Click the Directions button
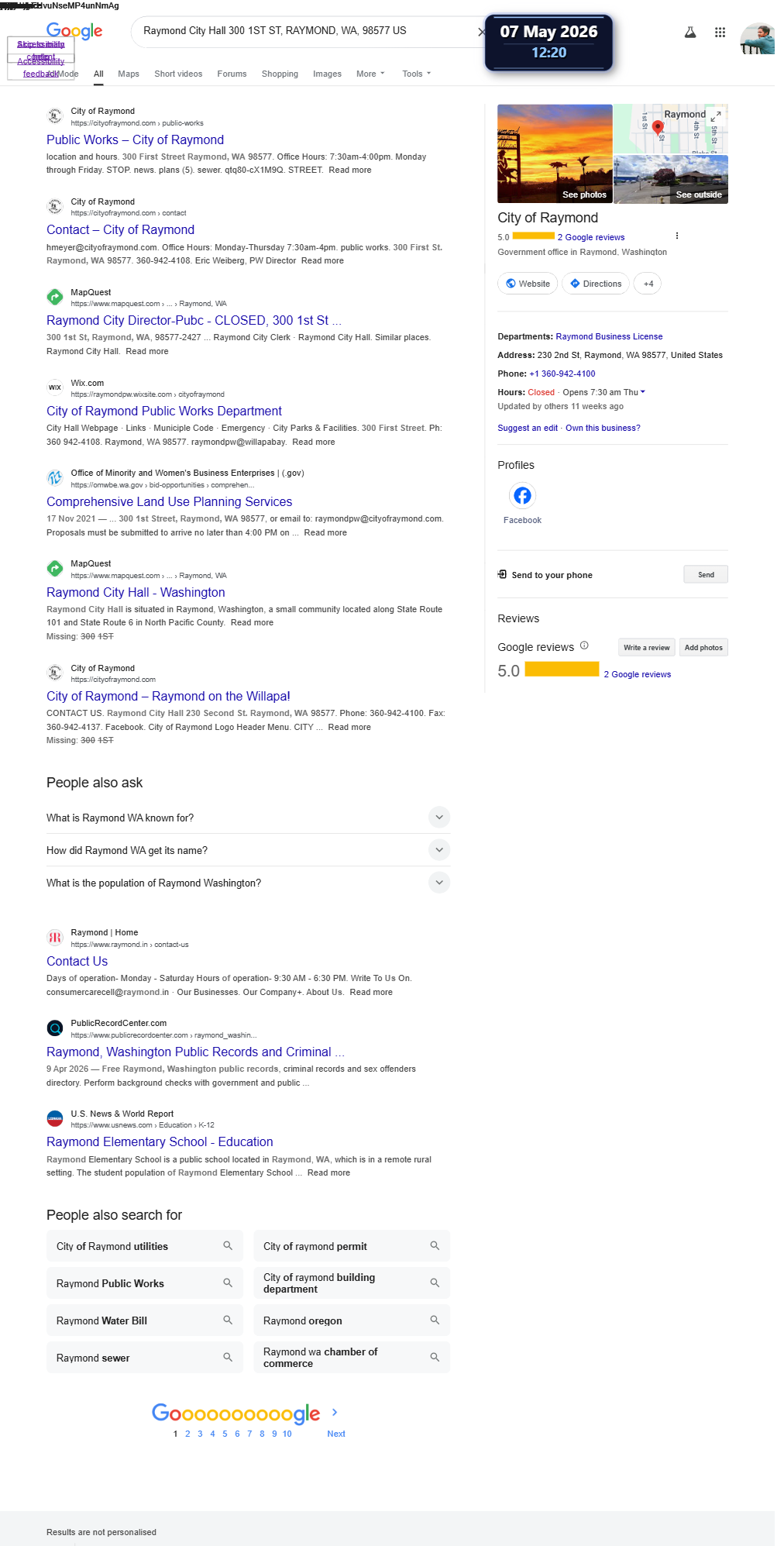This screenshot has width=784, height=1546. [x=596, y=284]
